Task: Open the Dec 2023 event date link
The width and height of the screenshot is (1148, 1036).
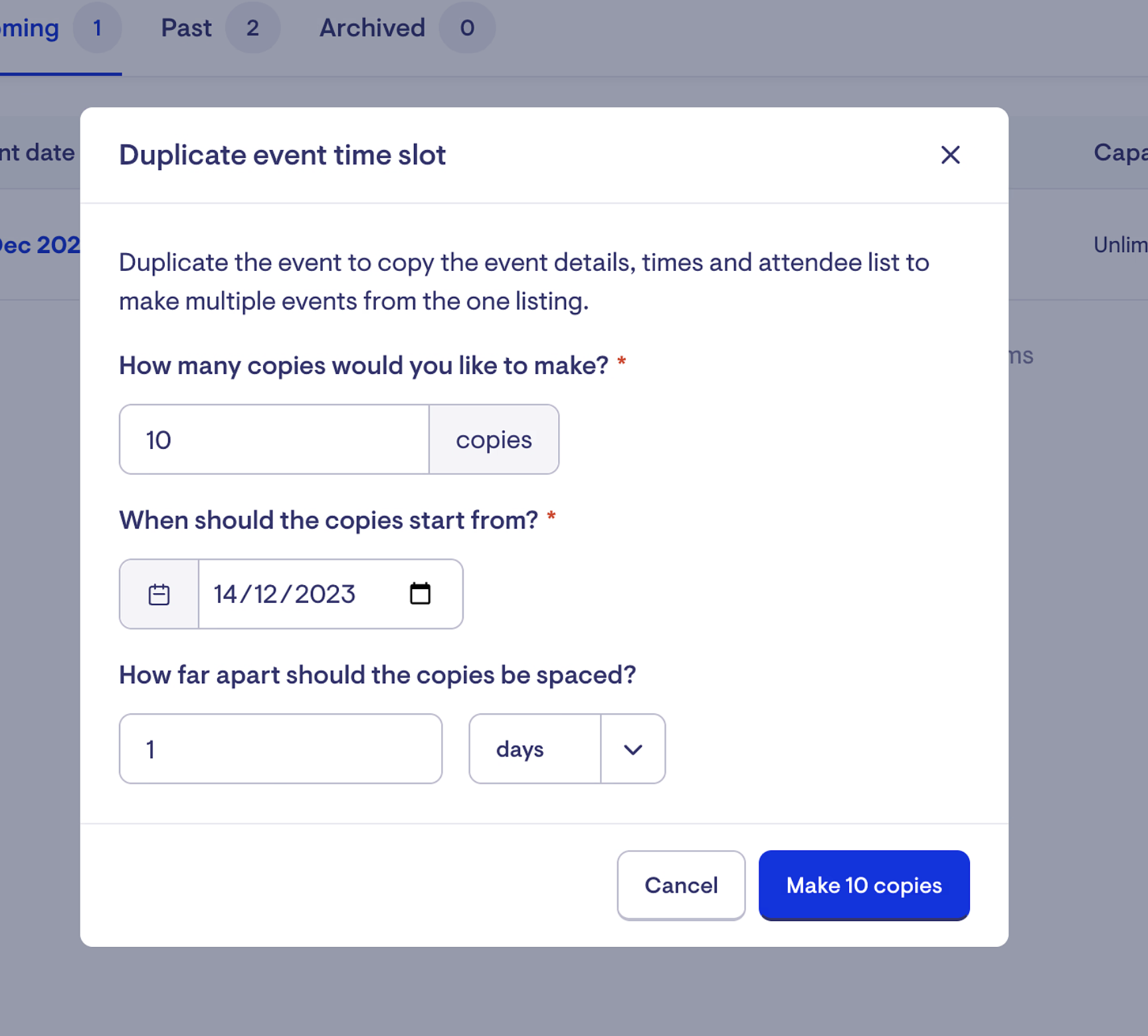Action: point(40,245)
